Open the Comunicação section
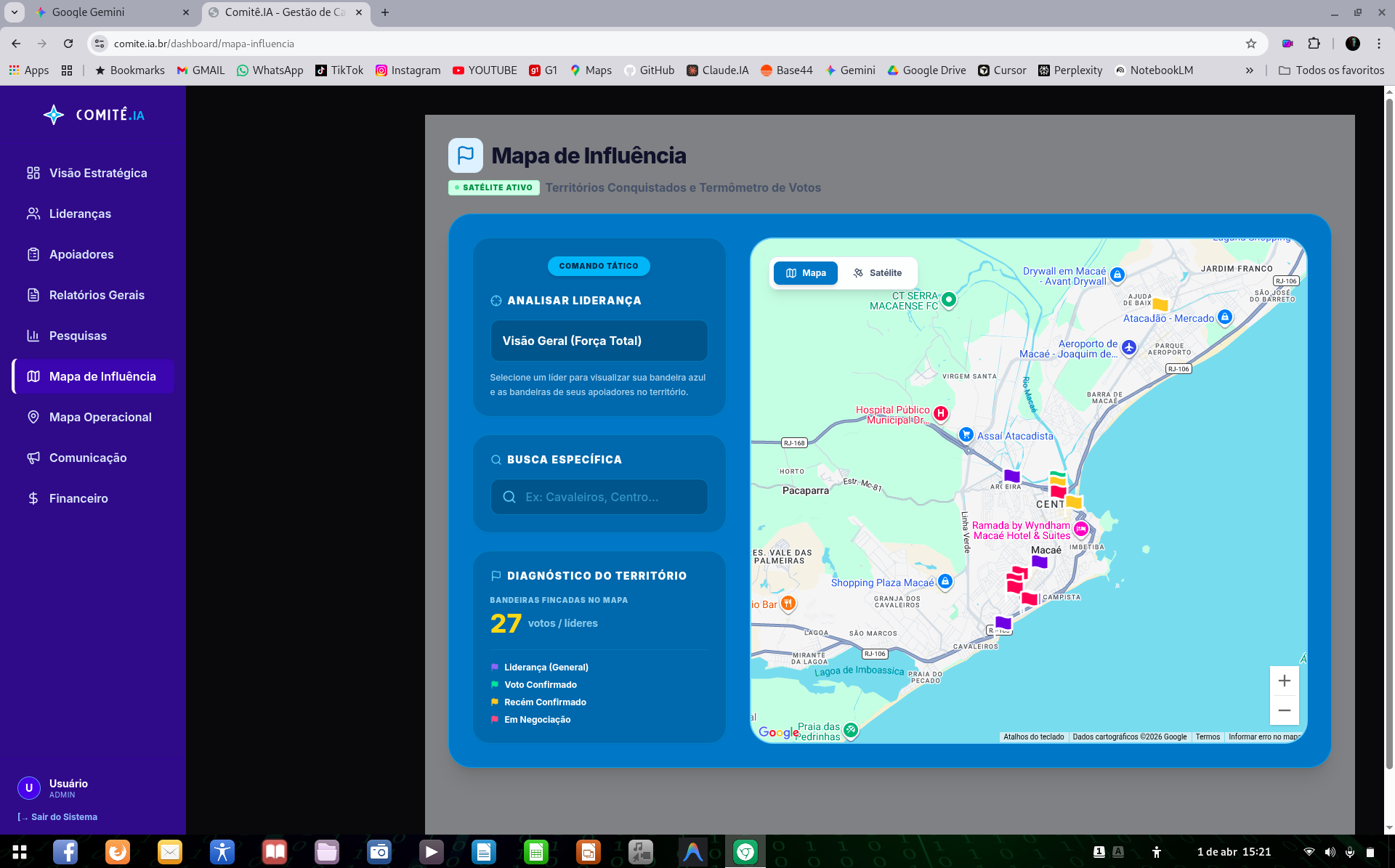Image resolution: width=1395 pixels, height=868 pixels. point(89,458)
